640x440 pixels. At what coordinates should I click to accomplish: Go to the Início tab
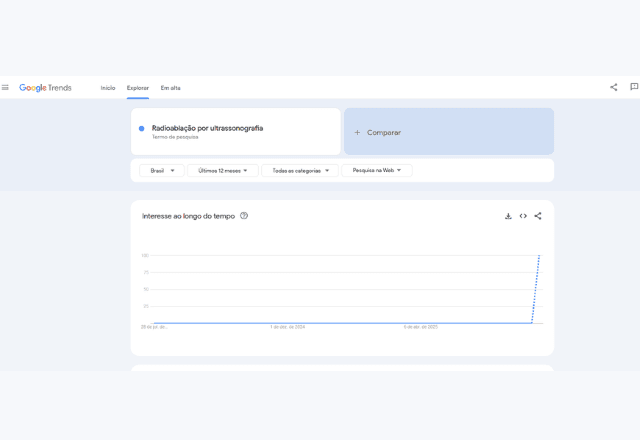coord(108,88)
